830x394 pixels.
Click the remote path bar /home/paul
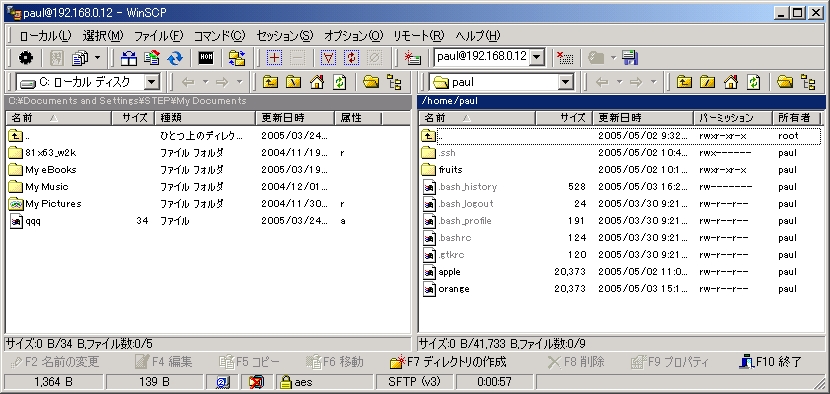[622, 101]
